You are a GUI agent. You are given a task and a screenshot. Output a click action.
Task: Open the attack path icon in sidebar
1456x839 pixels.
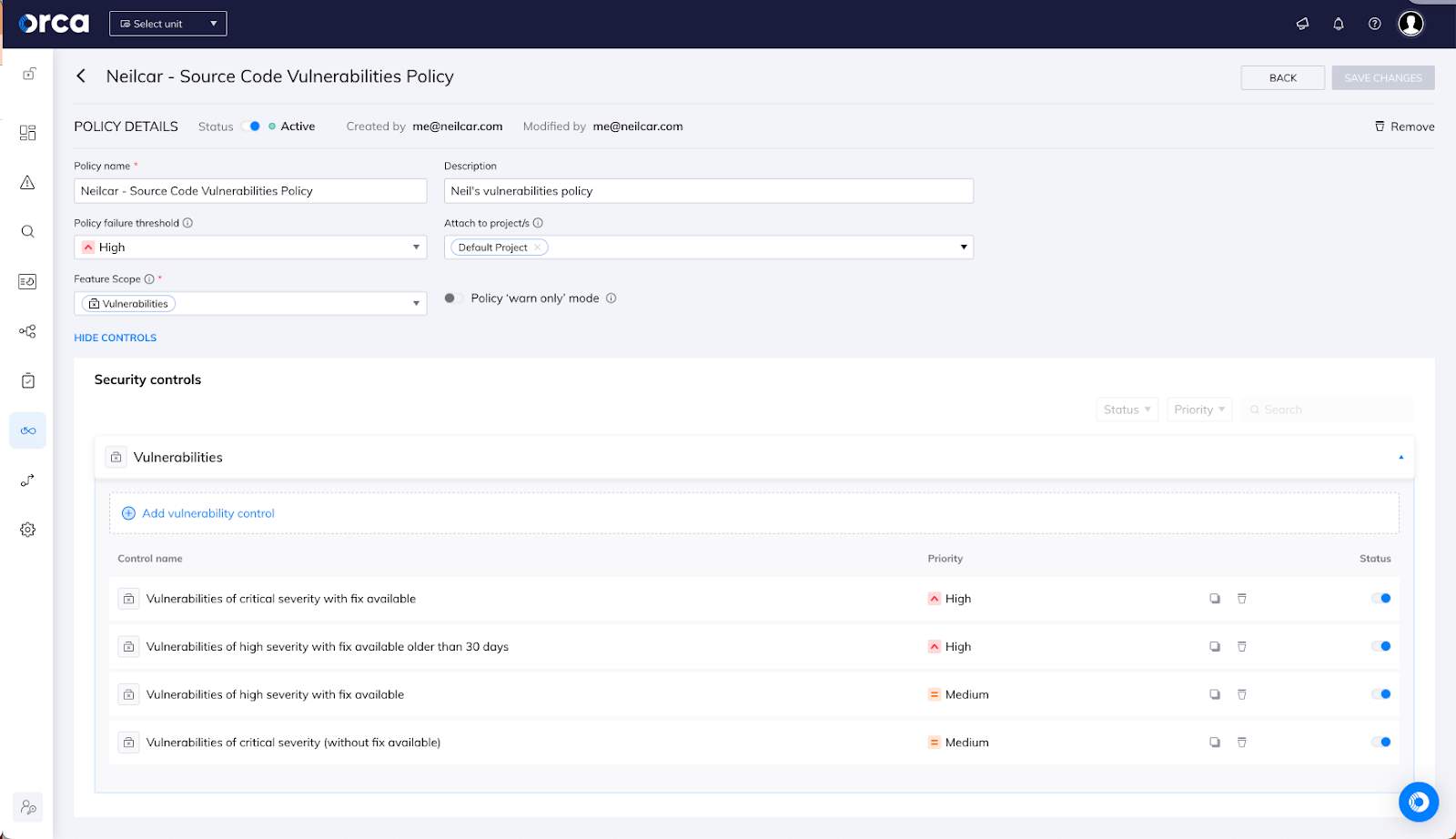click(27, 480)
